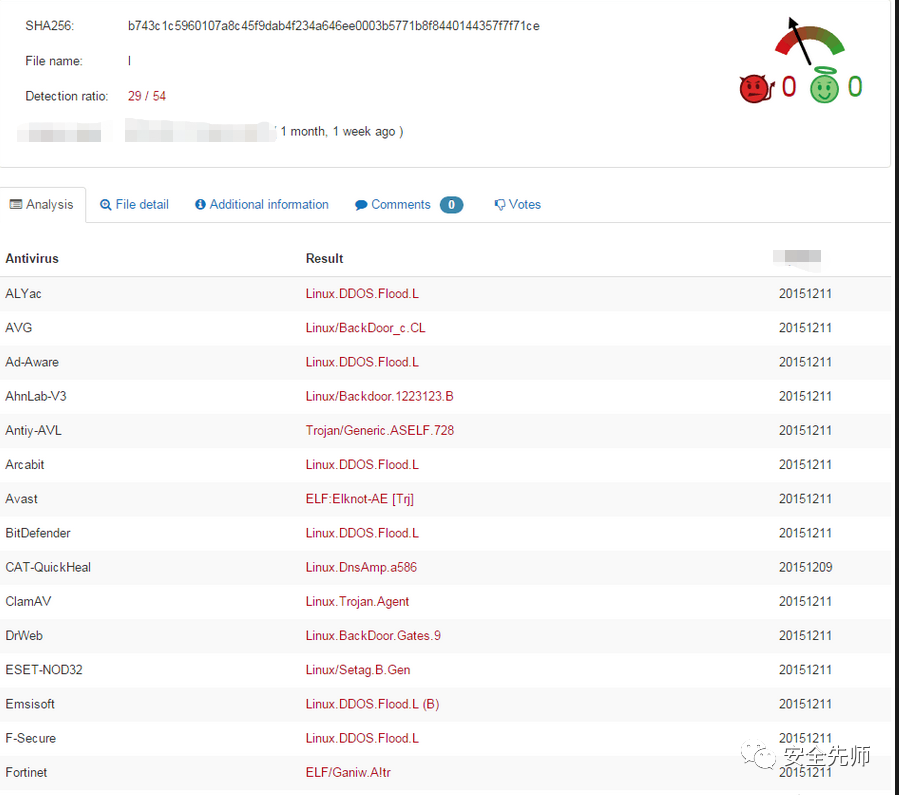Click the File name label
This screenshot has height=795, width=899.
(54, 61)
